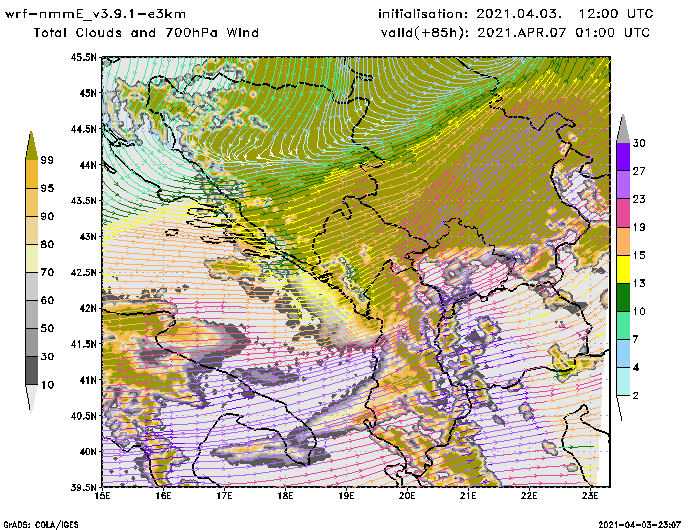Click the model name wrf-nmmE_v3.9.1-e3km

[95, 14]
